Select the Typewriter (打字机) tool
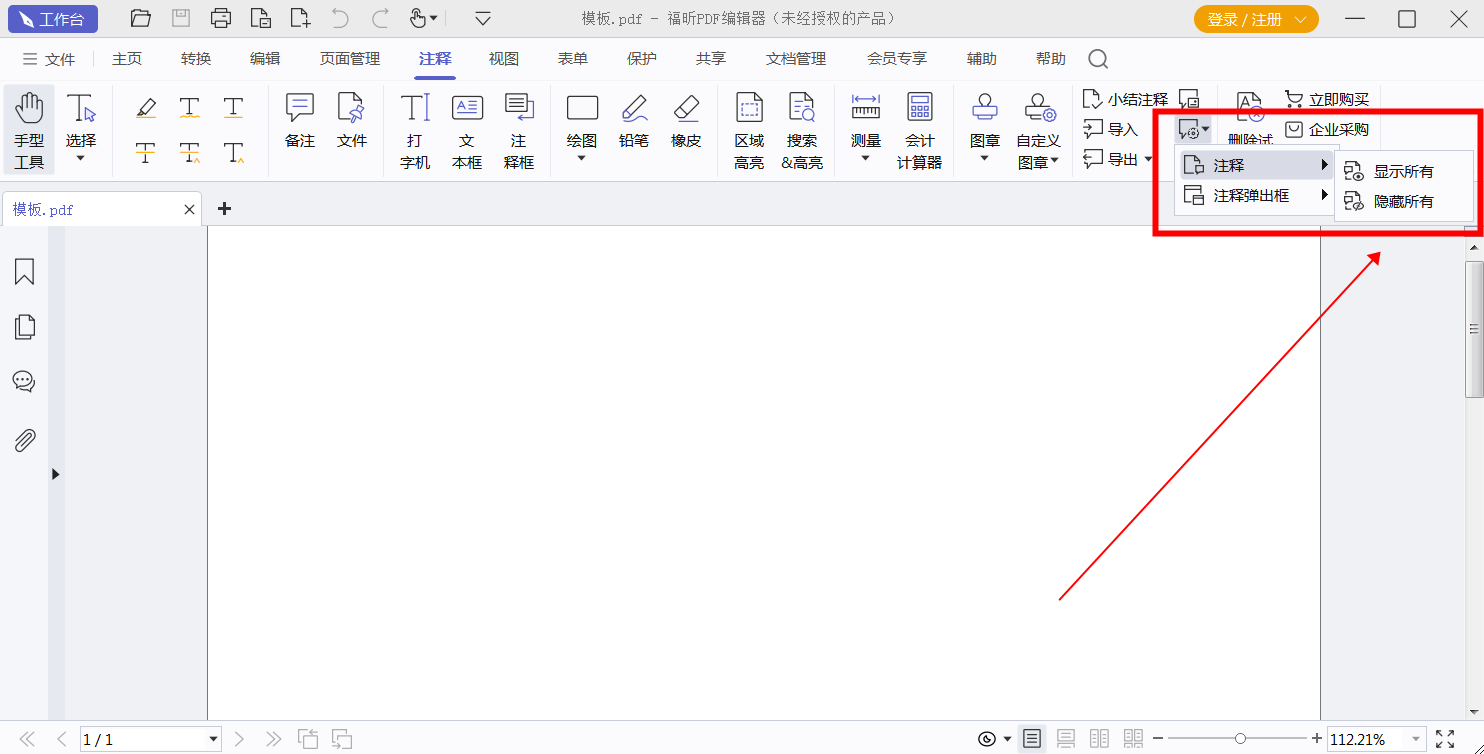1484x754 pixels. coord(415,131)
